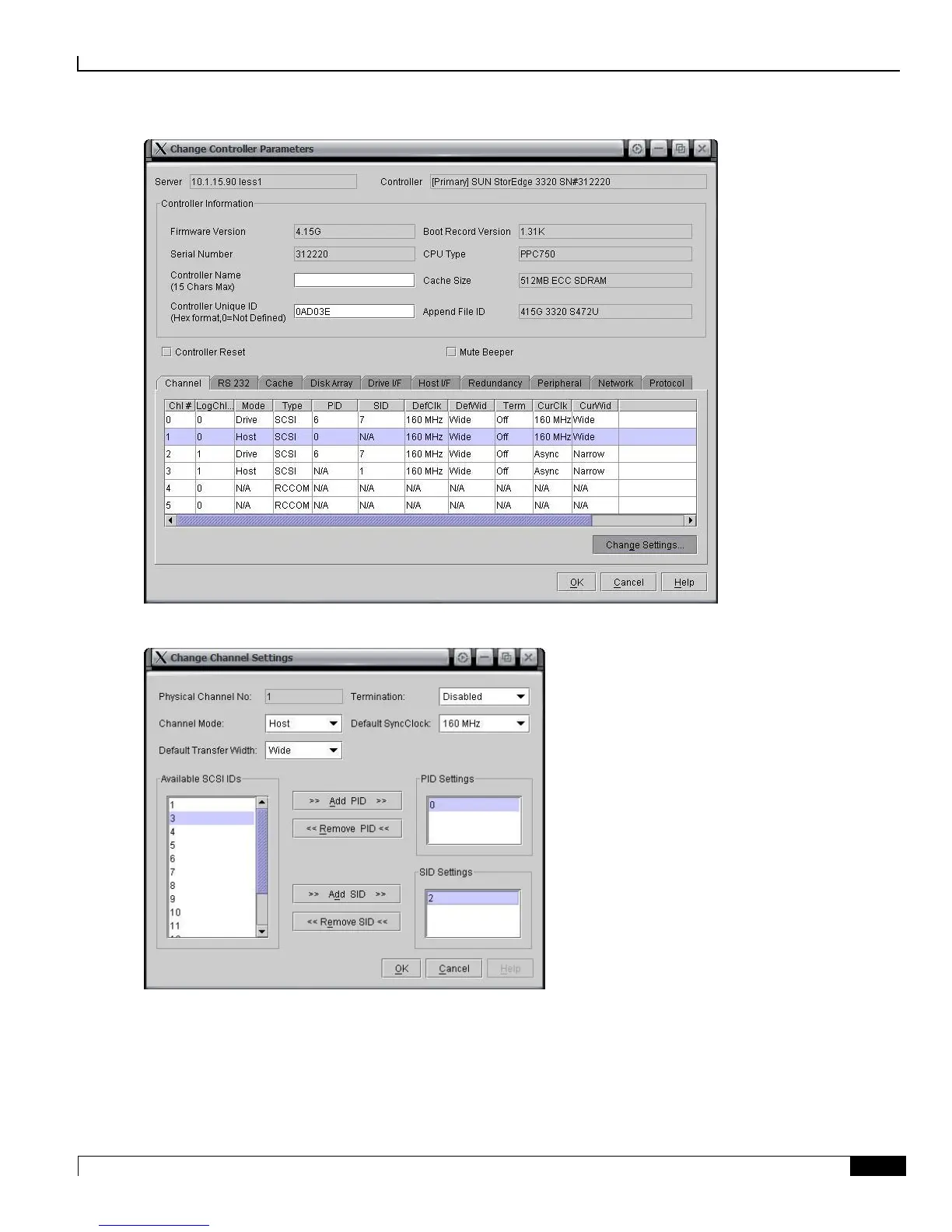Click the Change Settings button

645,545
